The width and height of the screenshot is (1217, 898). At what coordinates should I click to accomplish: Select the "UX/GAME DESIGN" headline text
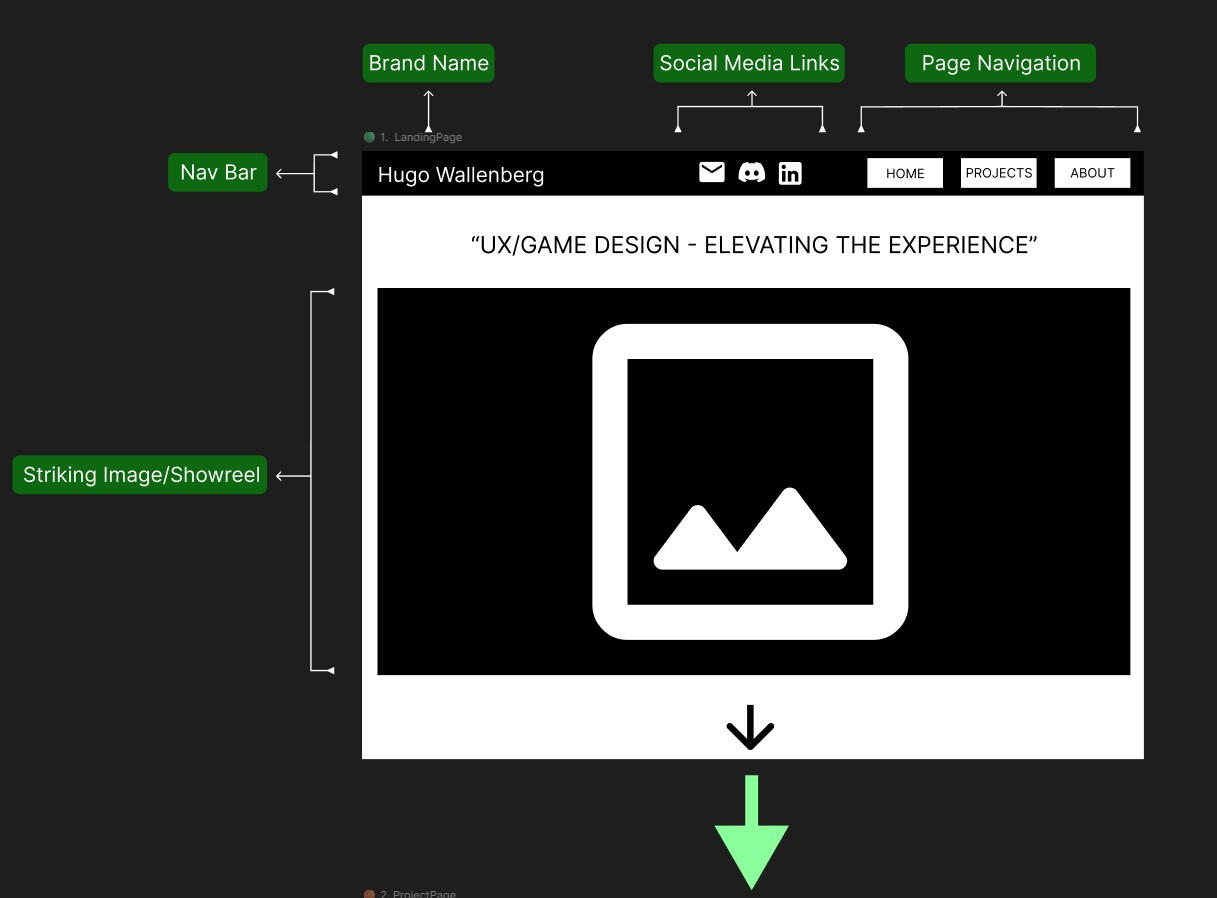(x=754, y=245)
